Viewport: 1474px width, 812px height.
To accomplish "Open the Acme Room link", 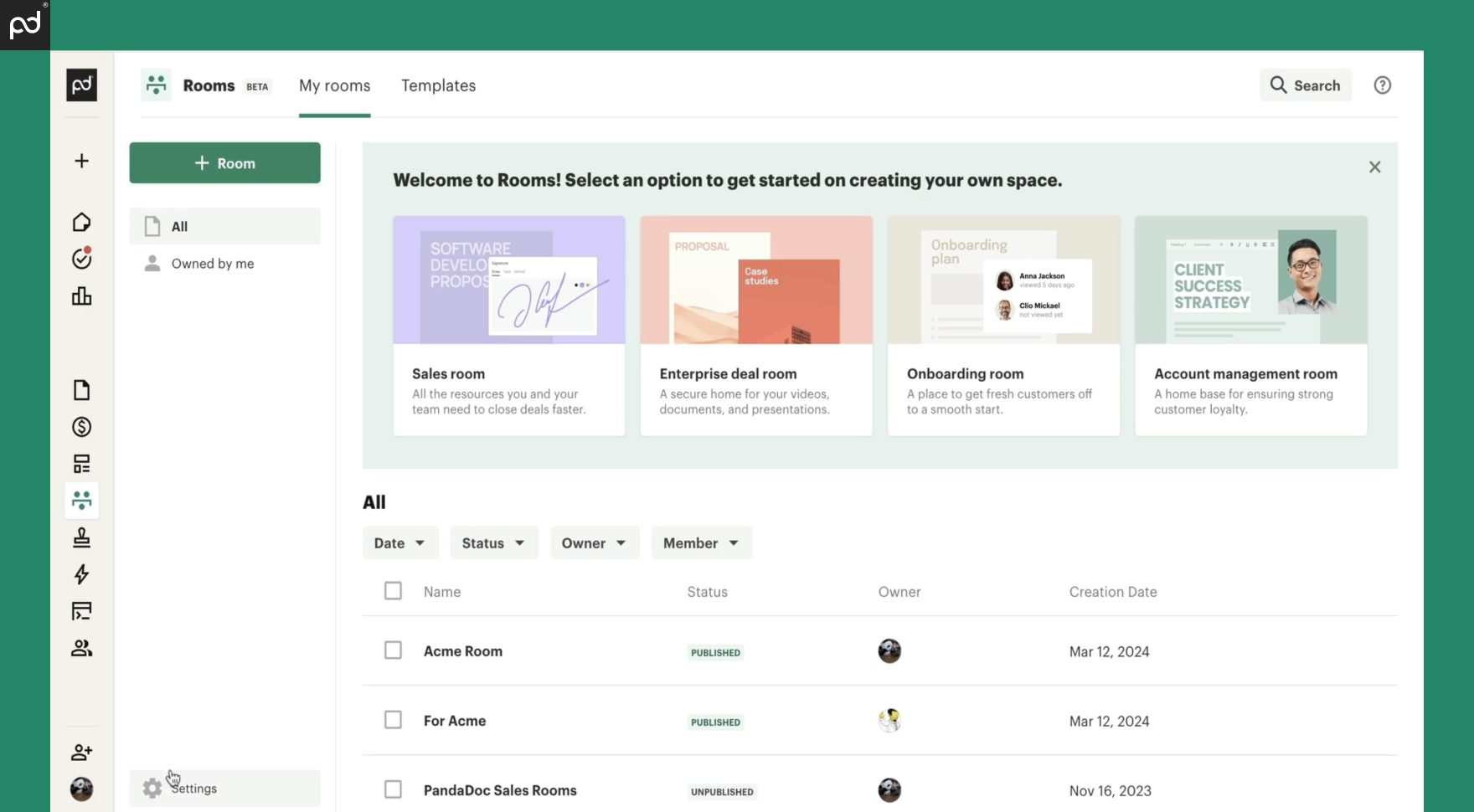I will click(x=463, y=651).
